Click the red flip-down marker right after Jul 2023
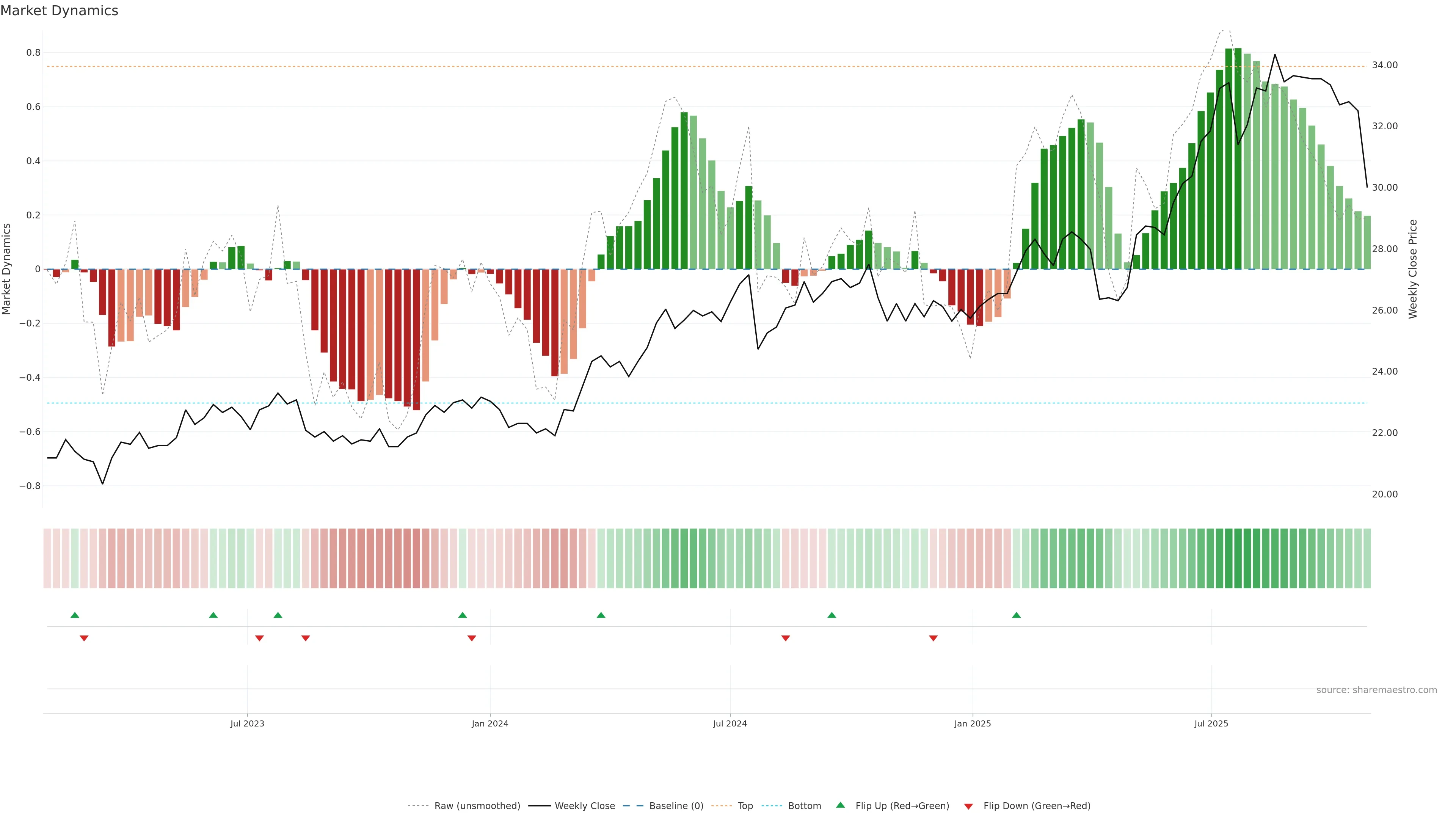The height and width of the screenshot is (819, 1456). pos(259,638)
